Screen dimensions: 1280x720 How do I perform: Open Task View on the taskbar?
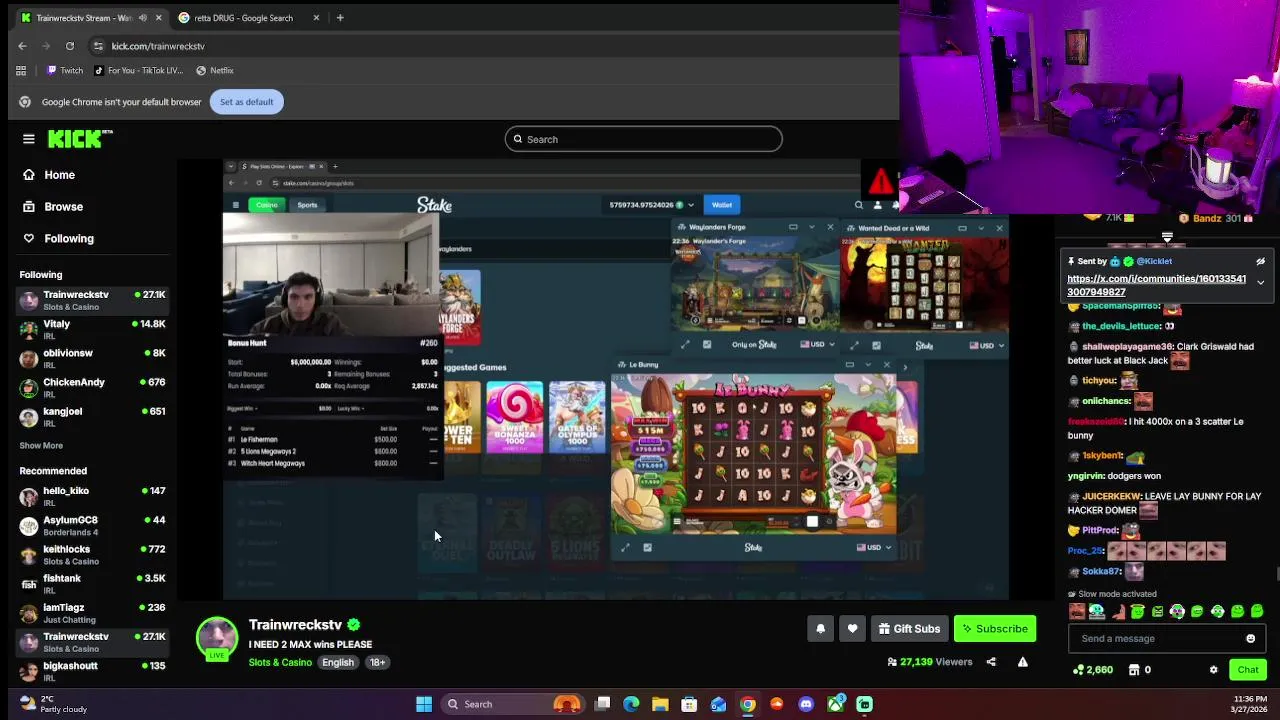coord(603,704)
